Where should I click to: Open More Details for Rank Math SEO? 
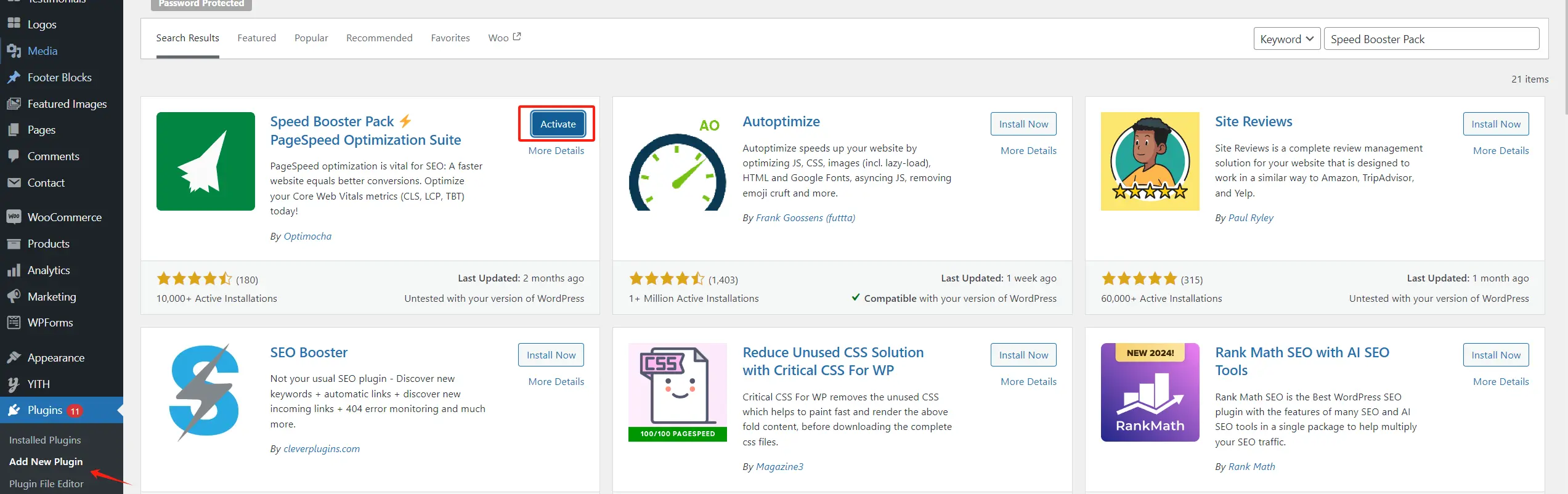pos(1501,381)
